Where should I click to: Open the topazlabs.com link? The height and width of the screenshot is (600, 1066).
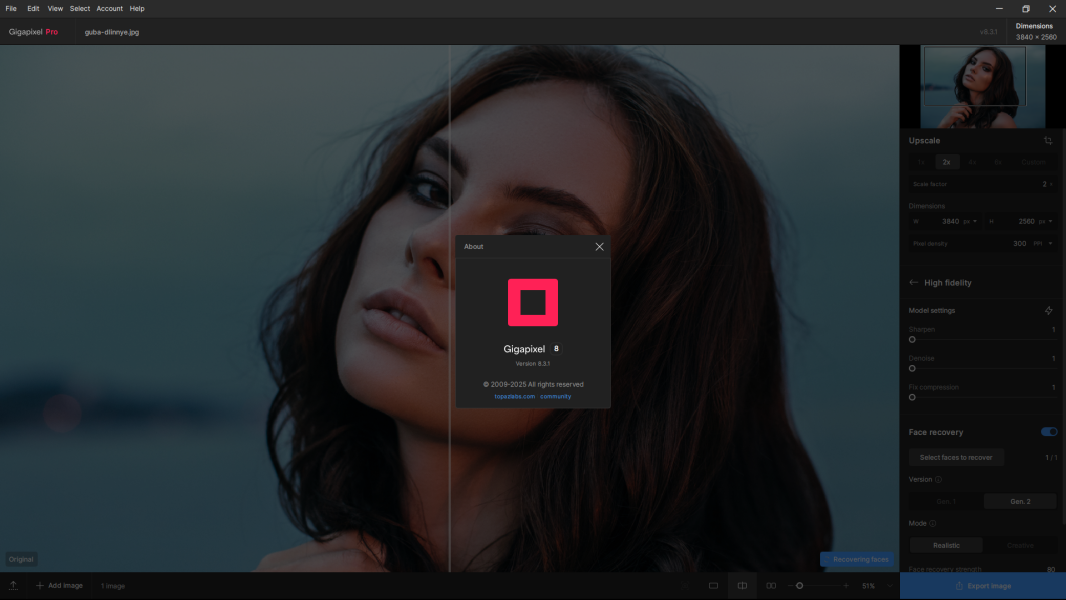(514, 396)
